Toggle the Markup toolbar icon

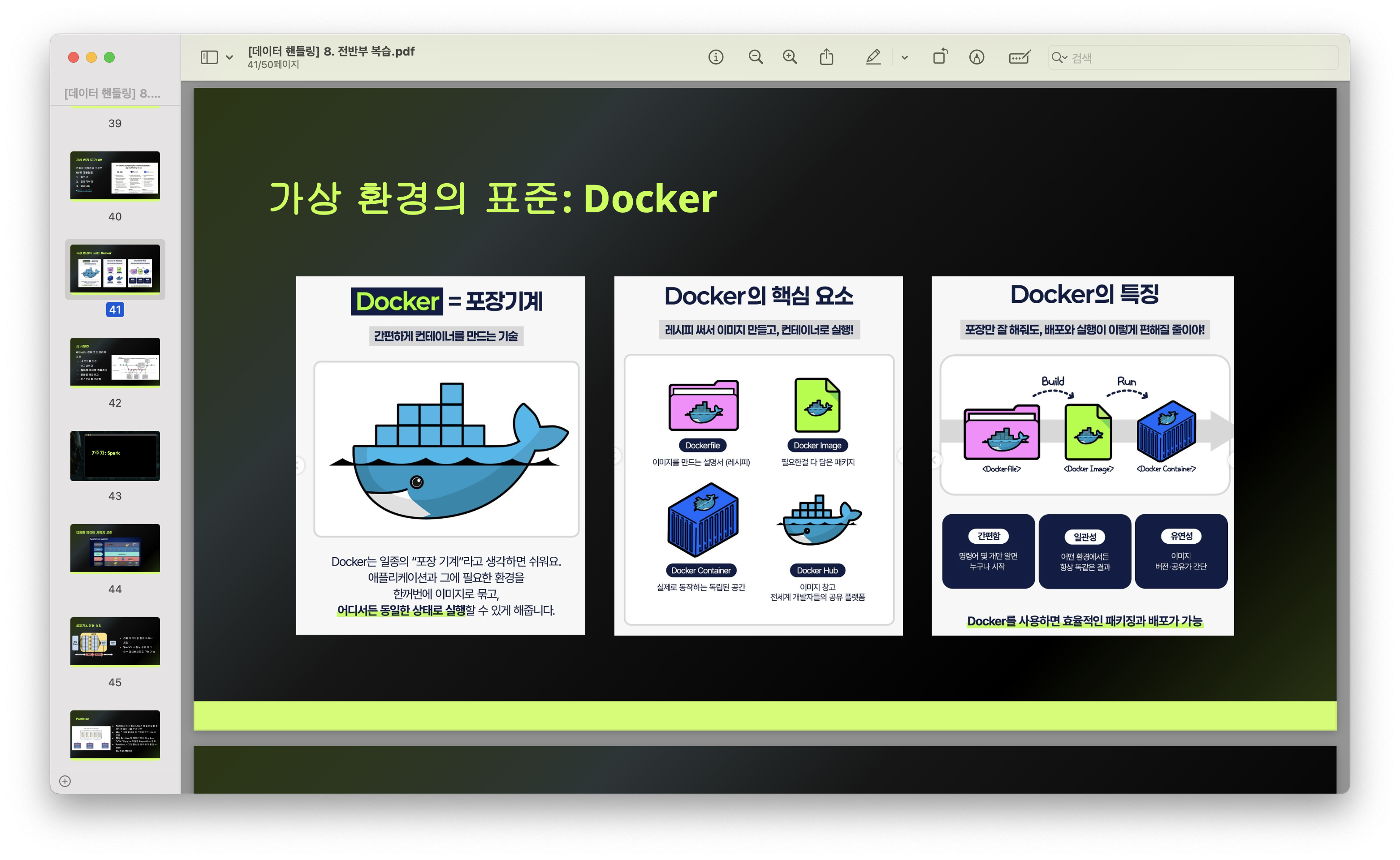click(977, 57)
